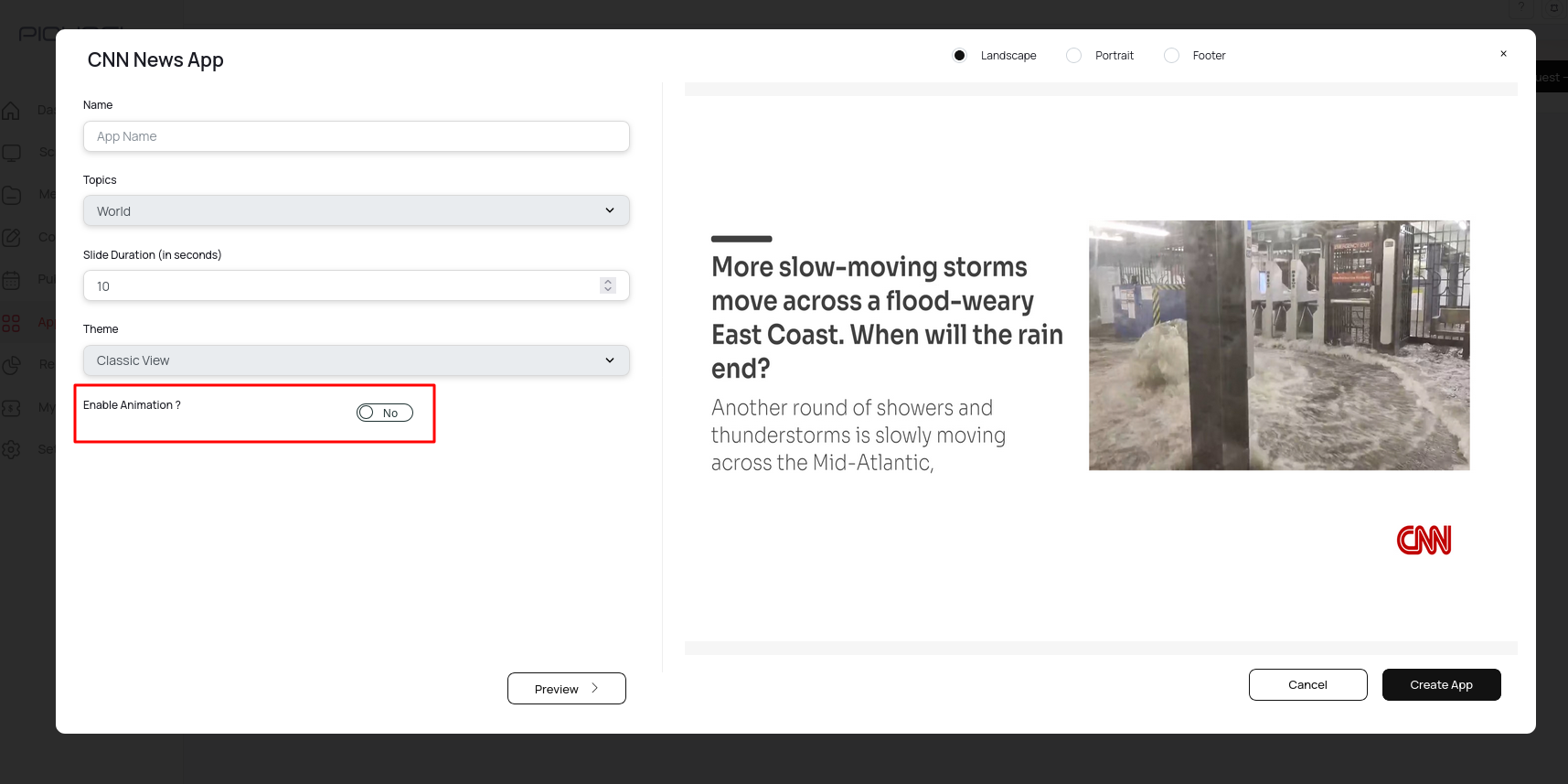Open the Reports pie chart icon

11,365
